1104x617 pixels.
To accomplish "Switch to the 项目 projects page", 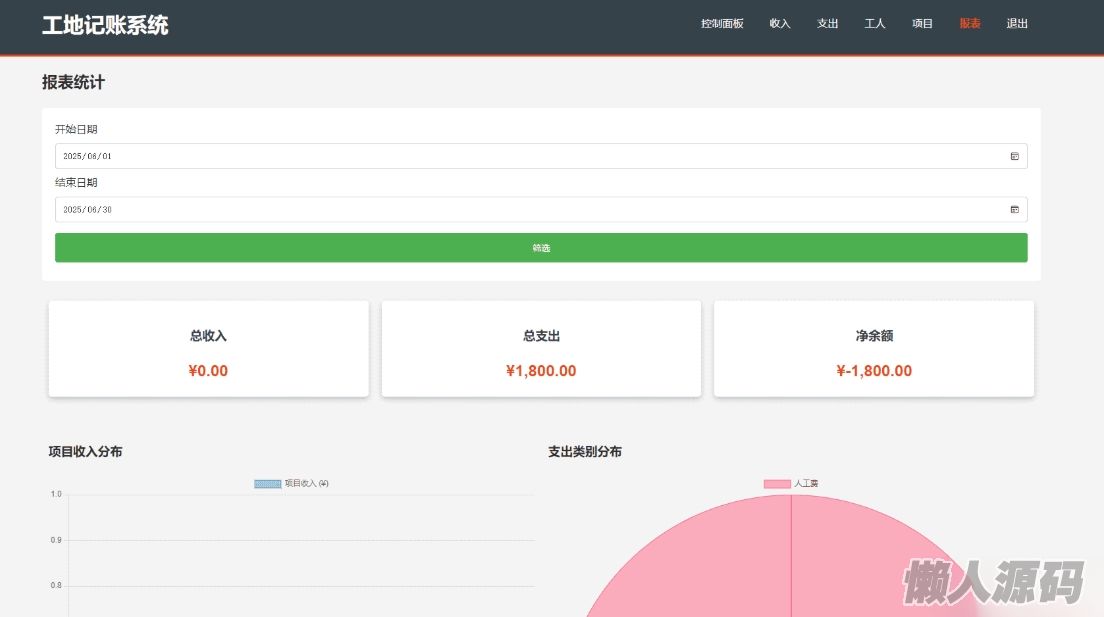I will pyautogui.click(x=922, y=24).
